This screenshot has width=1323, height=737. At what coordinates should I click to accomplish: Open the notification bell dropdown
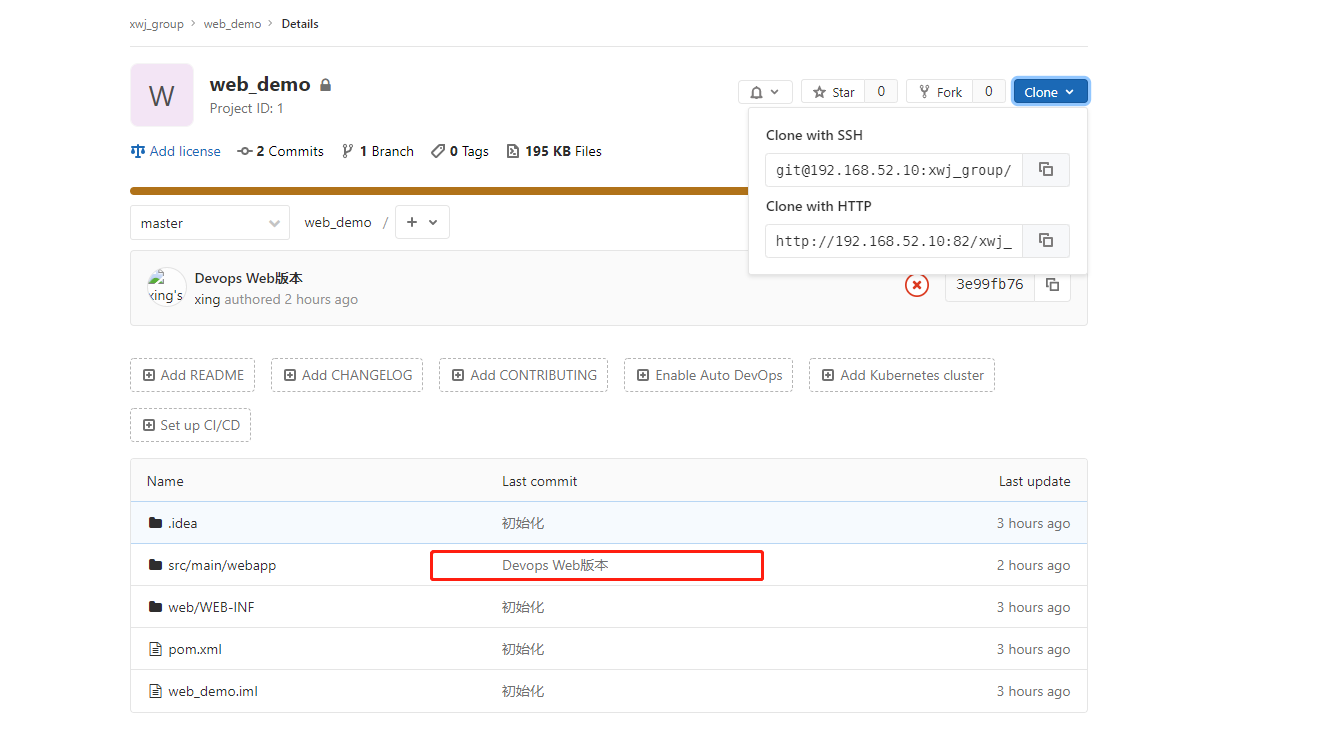coord(765,92)
